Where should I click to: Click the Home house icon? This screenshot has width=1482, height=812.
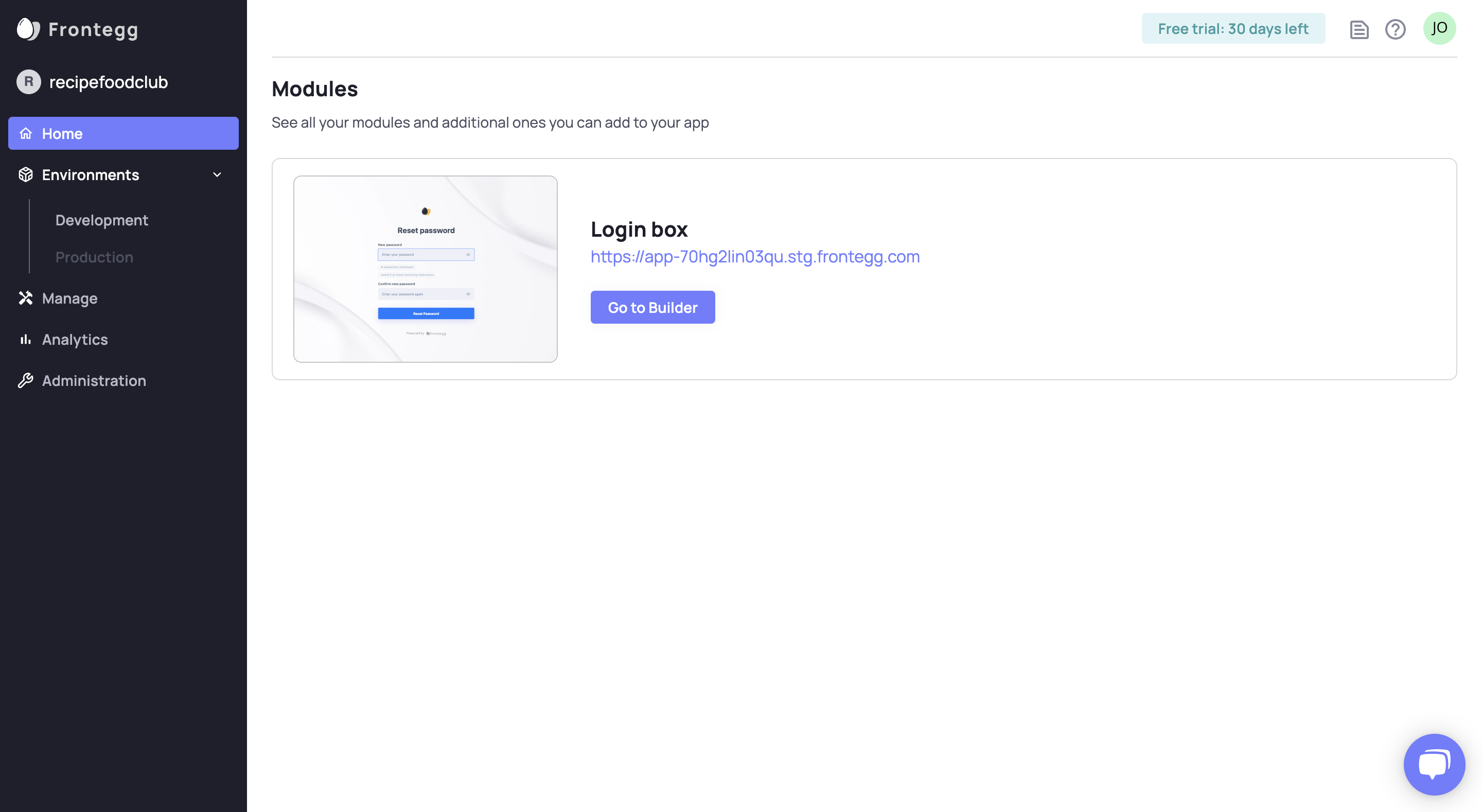click(x=26, y=133)
